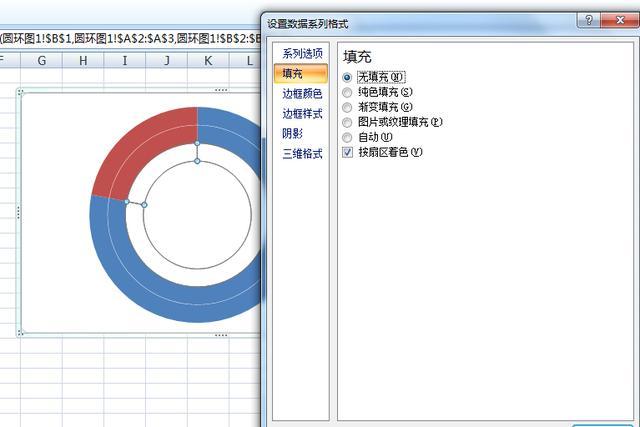Close the data series format dialog
The height and width of the screenshot is (427, 640).
(x=620, y=20)
